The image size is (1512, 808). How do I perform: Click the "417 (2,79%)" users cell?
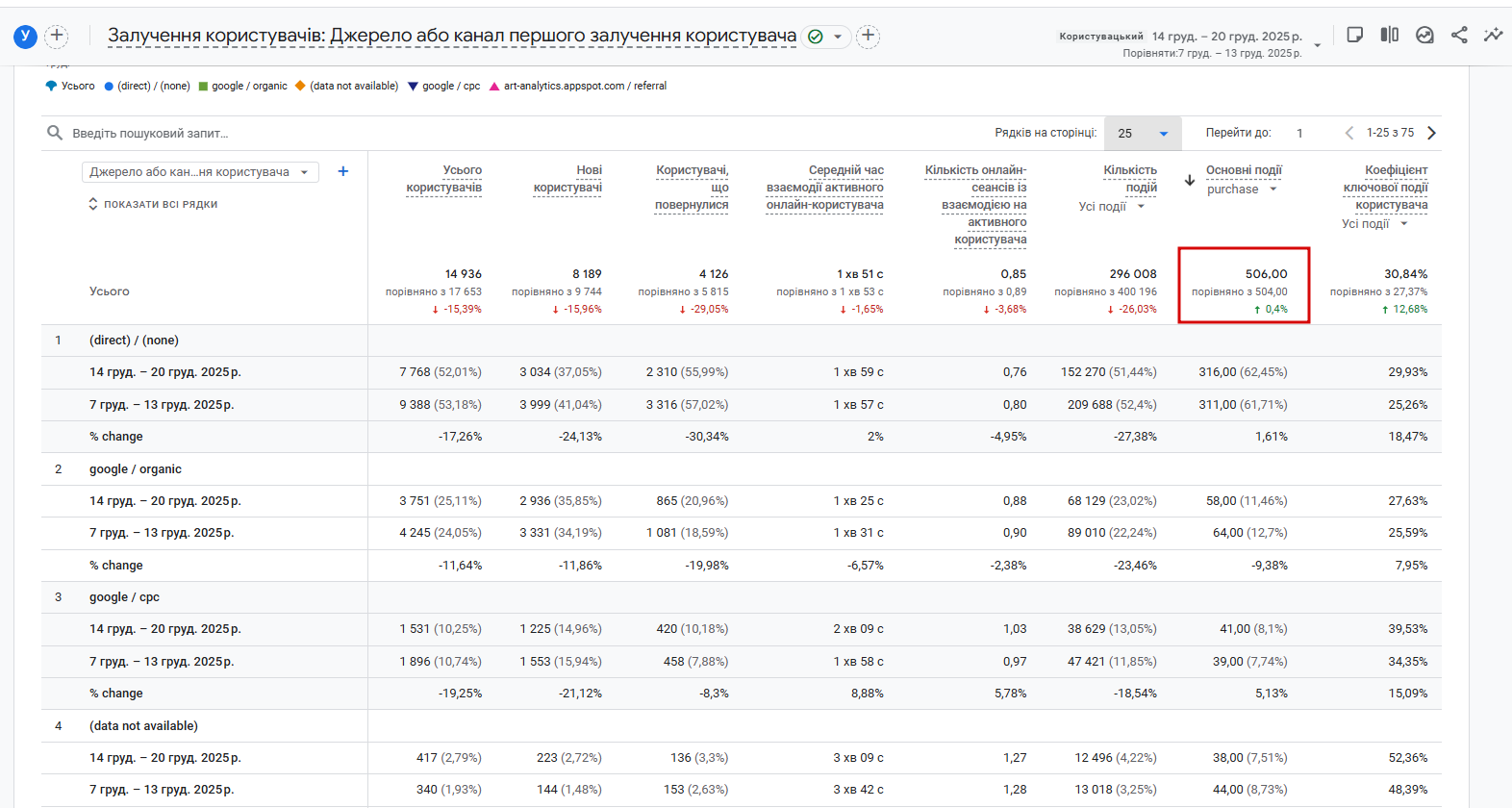pos(449,758)
